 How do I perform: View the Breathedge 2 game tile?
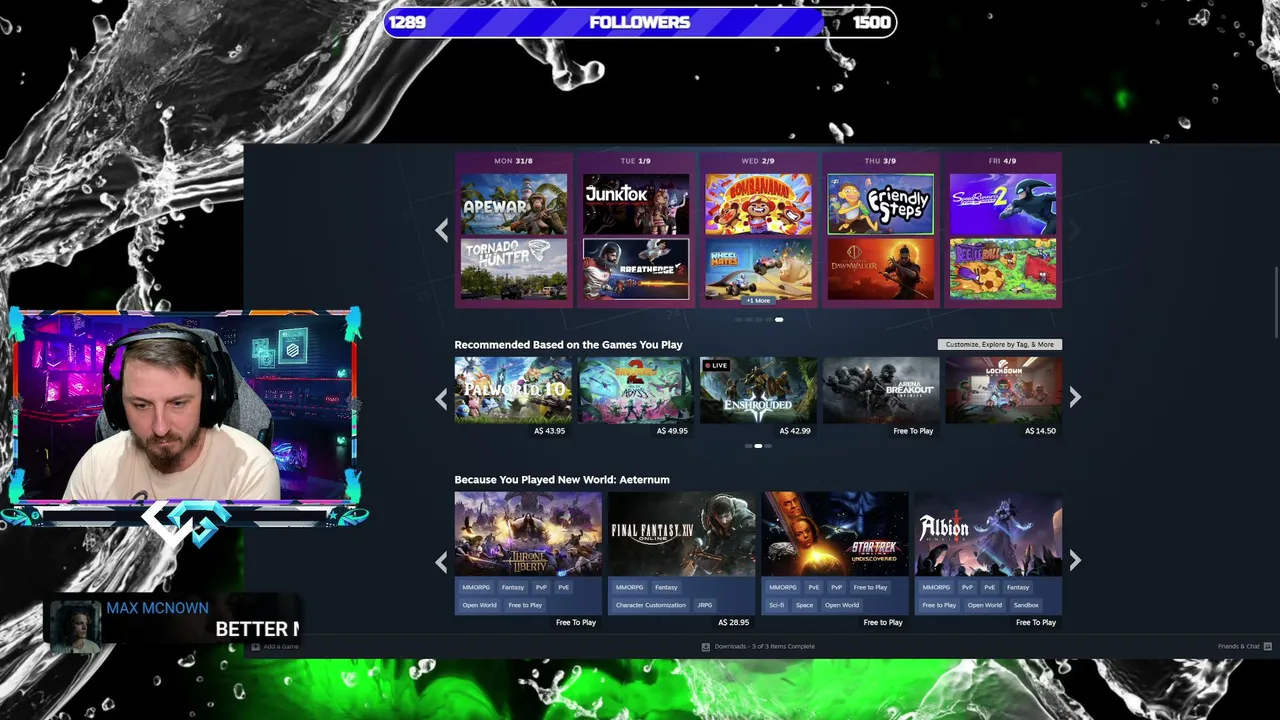pyautogui.click(x=636, y=269)
